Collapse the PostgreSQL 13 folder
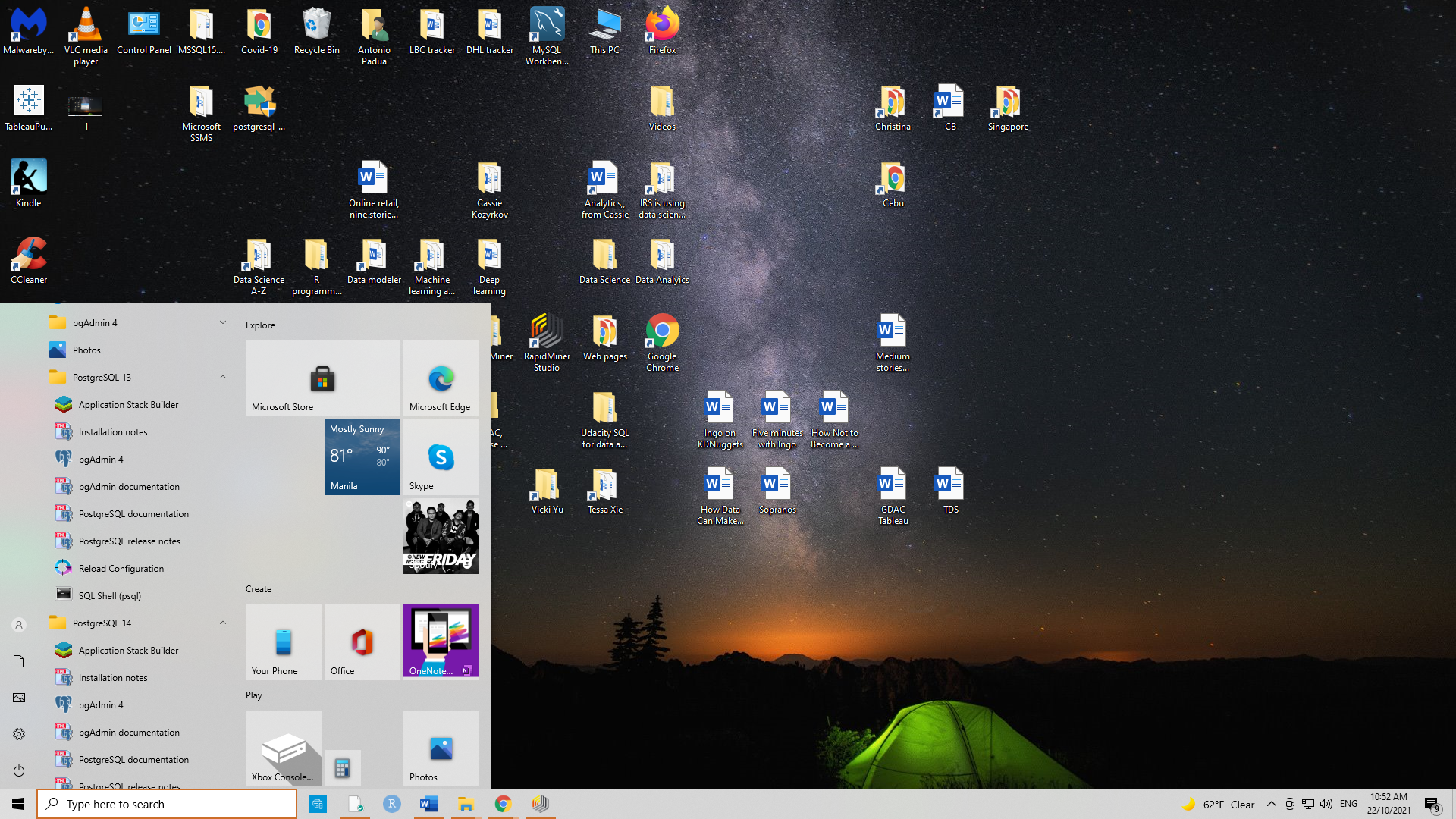Viewport: 1456px width, 819px height. coord(223,377)
